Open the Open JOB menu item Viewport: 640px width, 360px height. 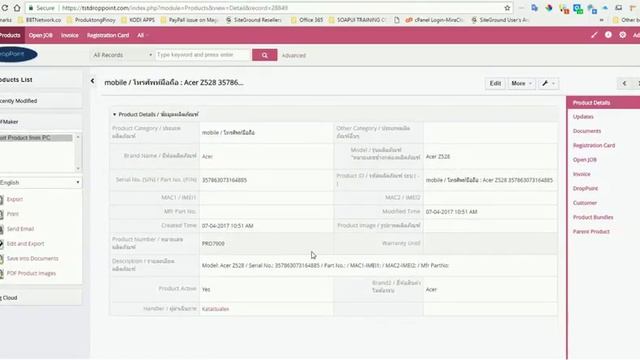40,36
